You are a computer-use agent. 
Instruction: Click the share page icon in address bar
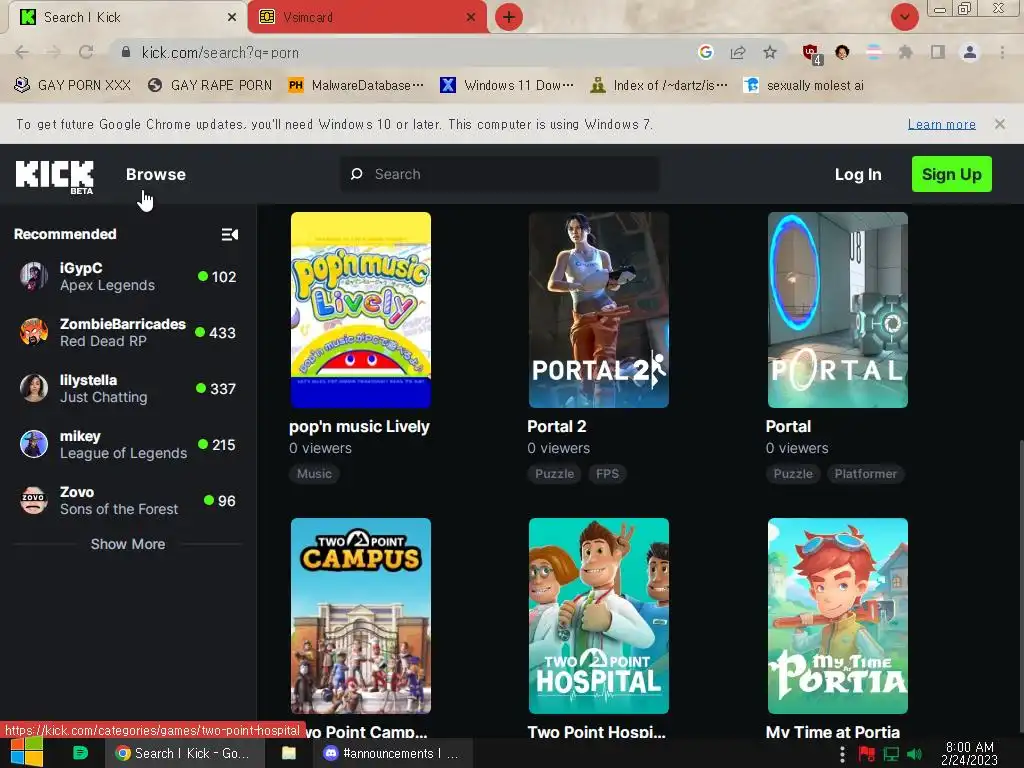pyautogui.click(x=738, y=52)
